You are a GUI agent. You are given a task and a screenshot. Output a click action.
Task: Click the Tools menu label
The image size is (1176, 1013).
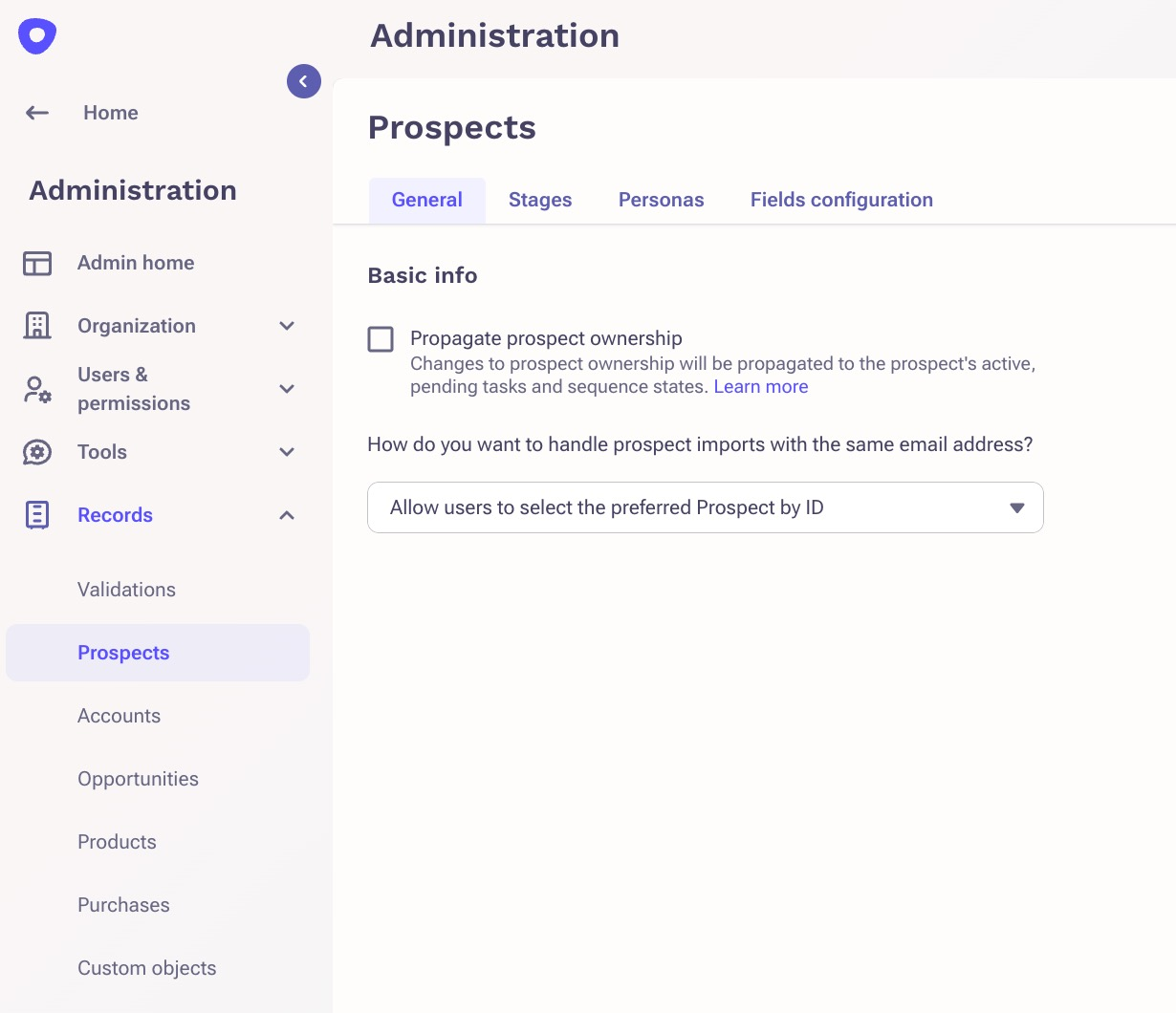point(102,452)
